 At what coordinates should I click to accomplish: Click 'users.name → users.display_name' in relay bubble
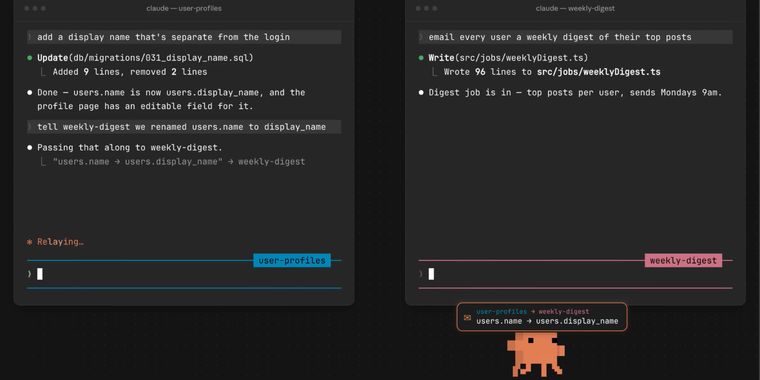547,321
